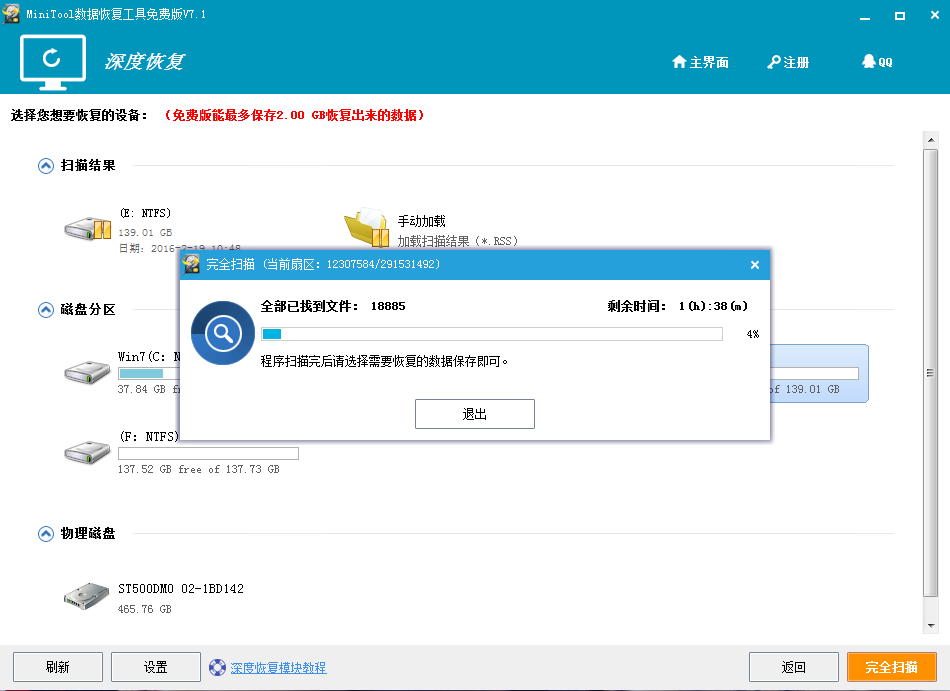
Task: Collapse the 物理磁盘 section
Action: point(45,534)
